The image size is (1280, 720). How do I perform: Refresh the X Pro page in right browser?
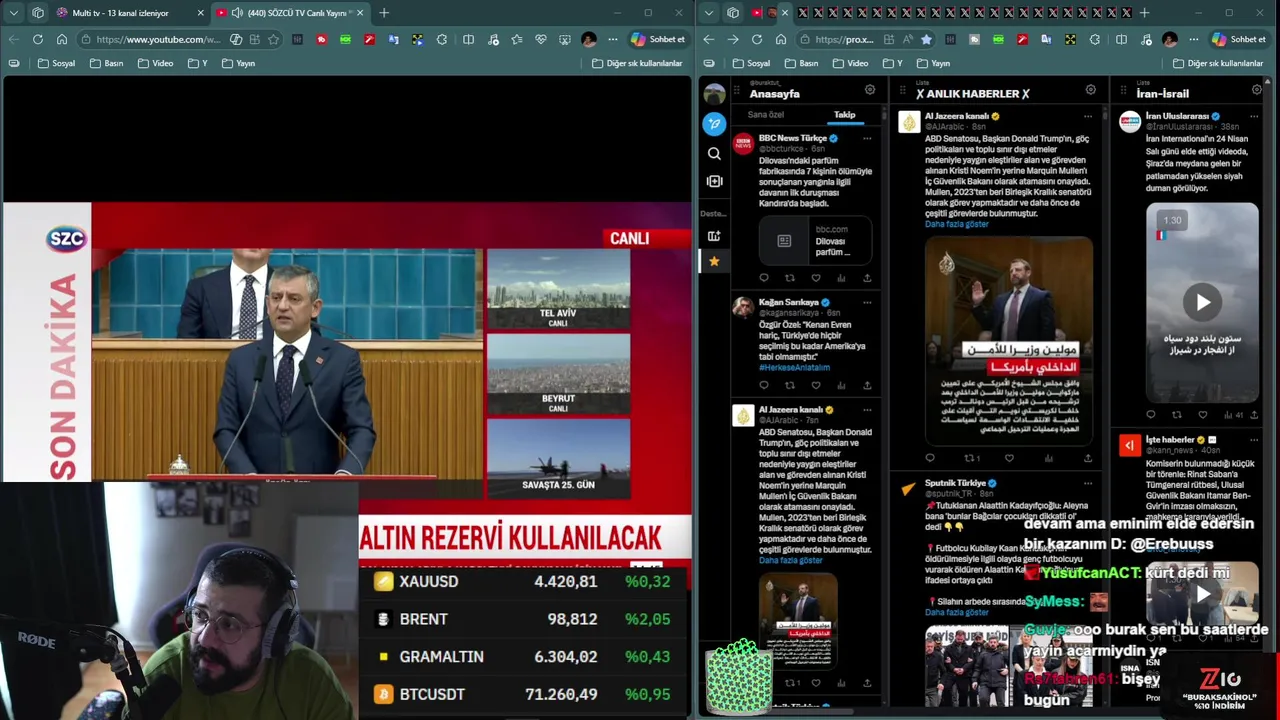(x=757, y=39)
